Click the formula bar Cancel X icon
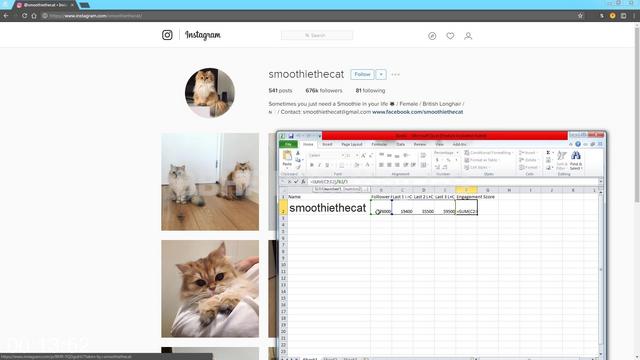Image resolution: width=640 pixels, height=360 pixels. [x=289, y=182]
